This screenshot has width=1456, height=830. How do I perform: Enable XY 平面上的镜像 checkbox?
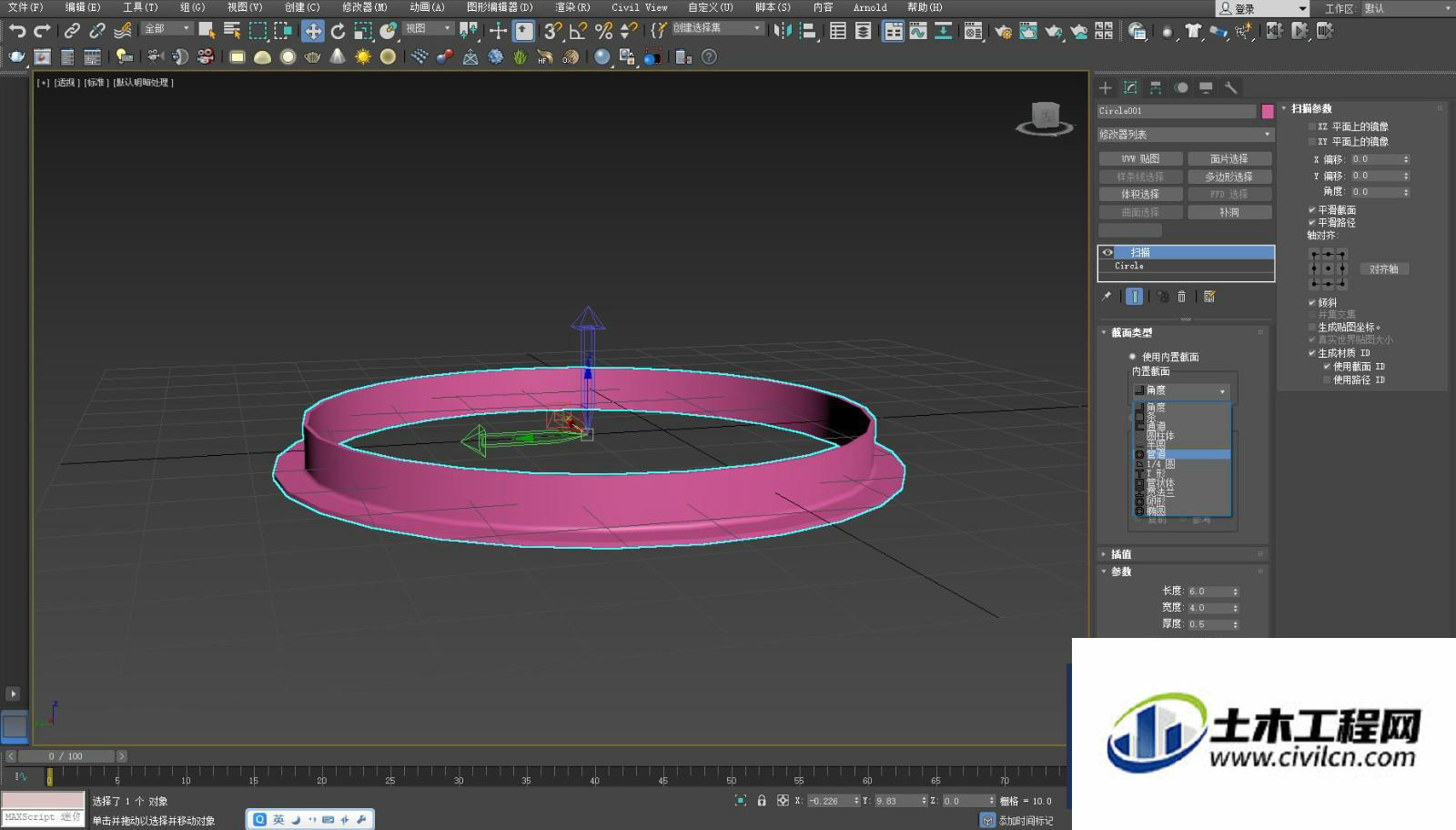coord(1312,141)
